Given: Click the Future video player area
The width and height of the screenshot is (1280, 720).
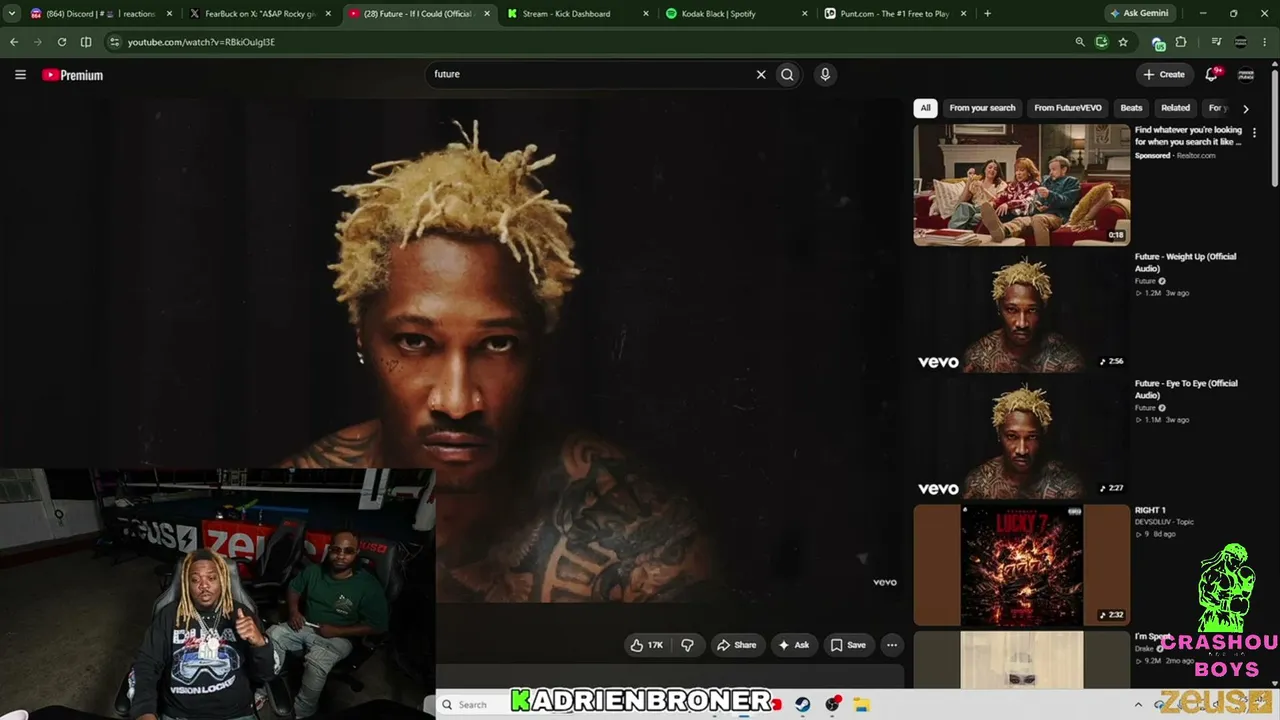Looking at the screenshot, I should [x=452, y=352].
